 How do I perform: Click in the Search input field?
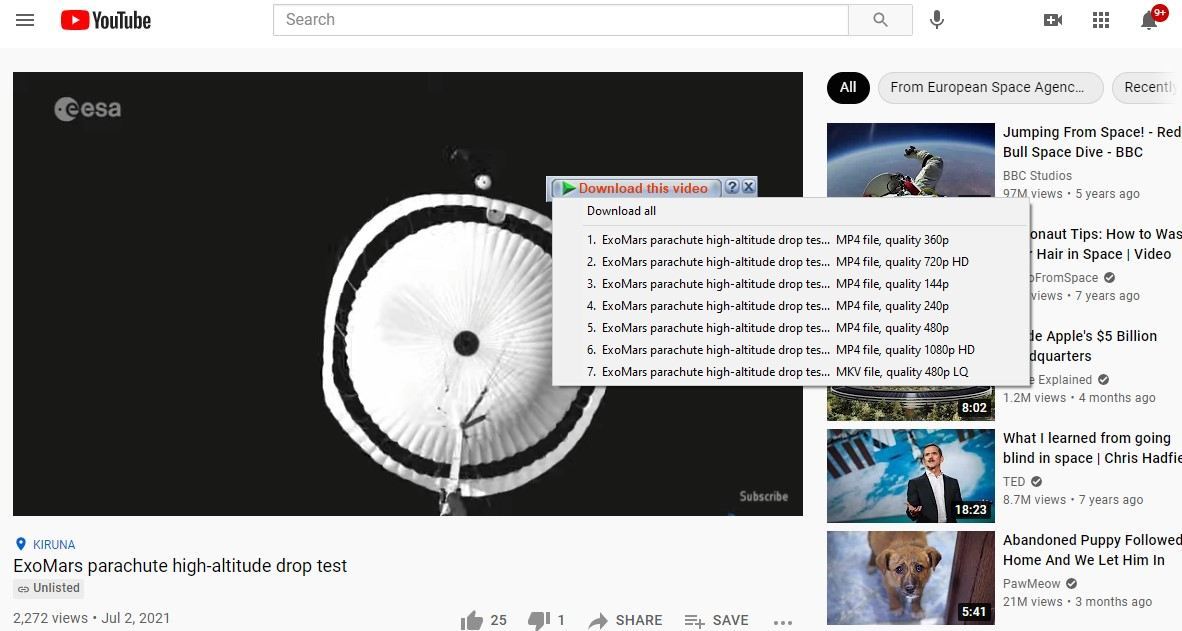560,20
